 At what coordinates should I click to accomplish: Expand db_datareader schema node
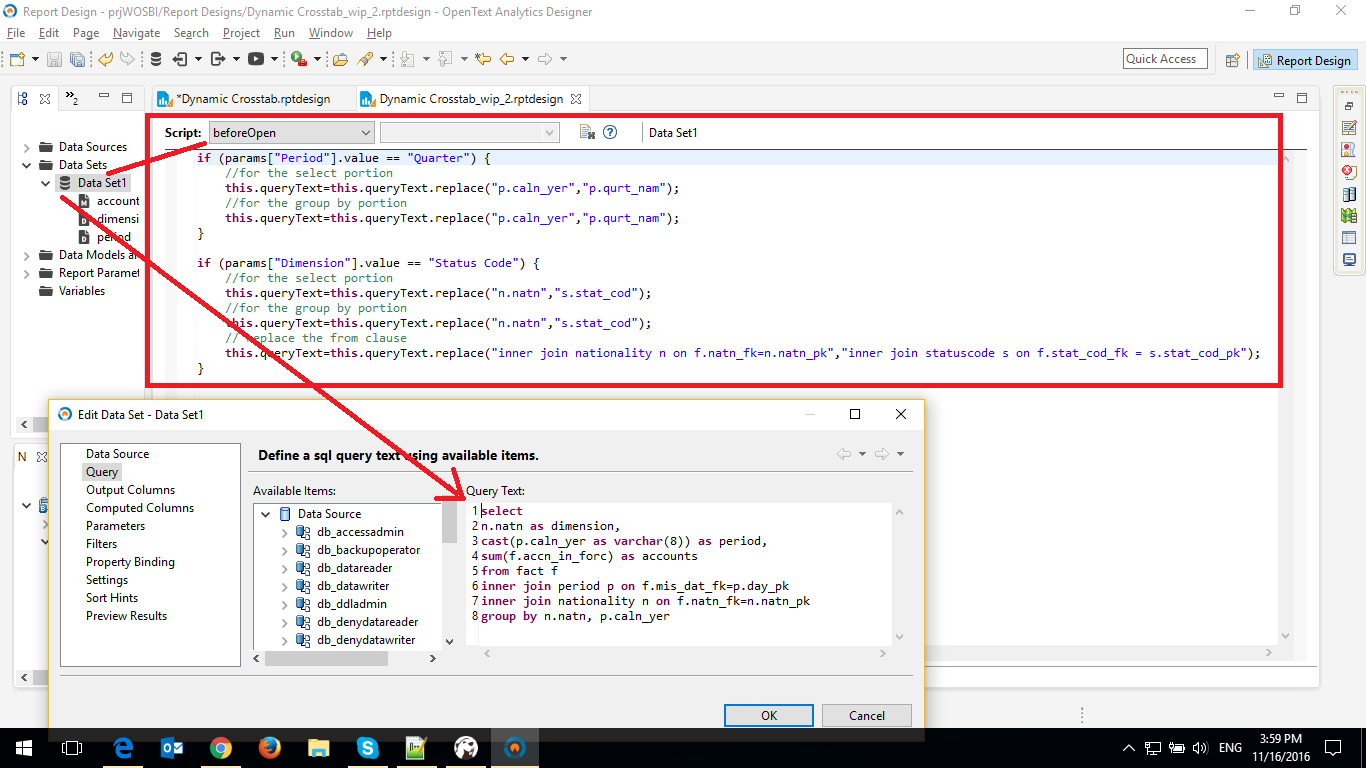(x=285, y=568)
